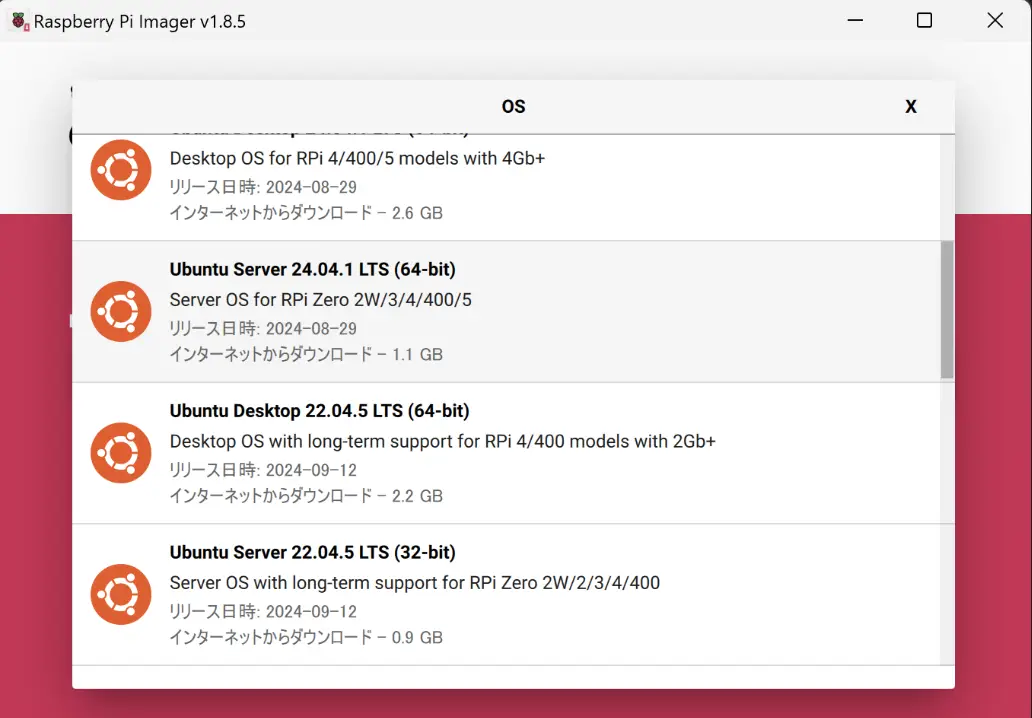
Task: Click the Ubuntu logo beside the Desktop 4Gb+ entry
Action: [x=121, y=170]
